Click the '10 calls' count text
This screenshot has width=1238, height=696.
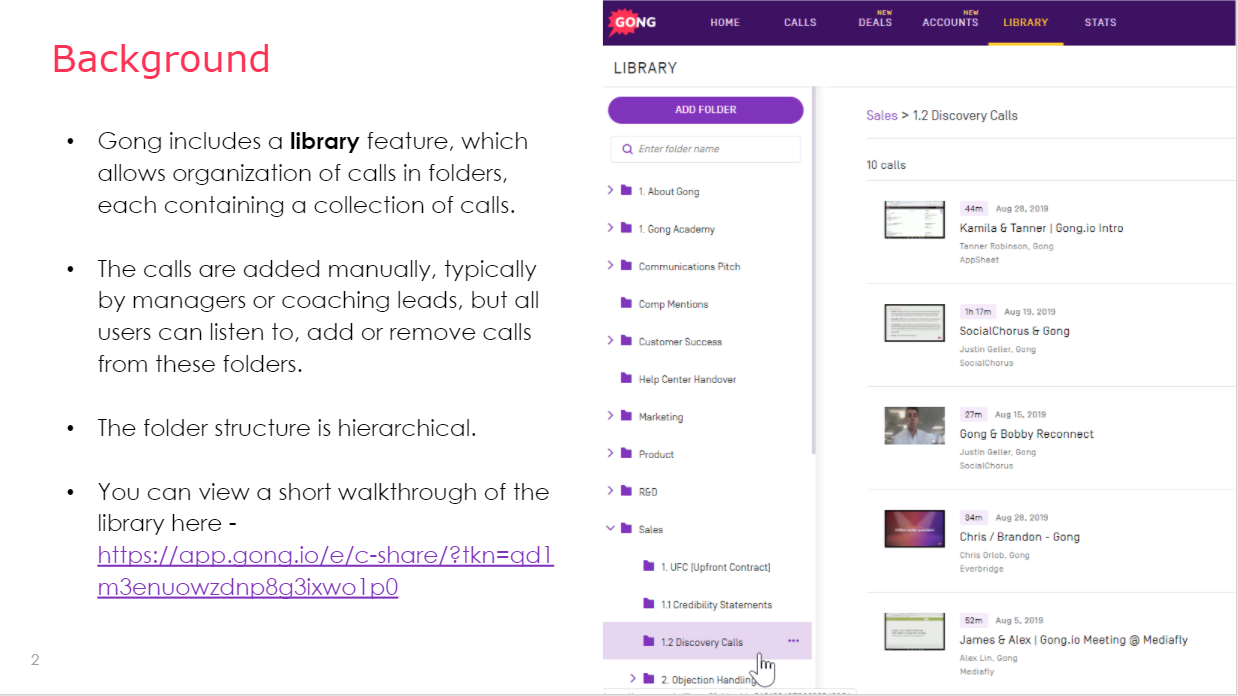(x=886, y=165)
